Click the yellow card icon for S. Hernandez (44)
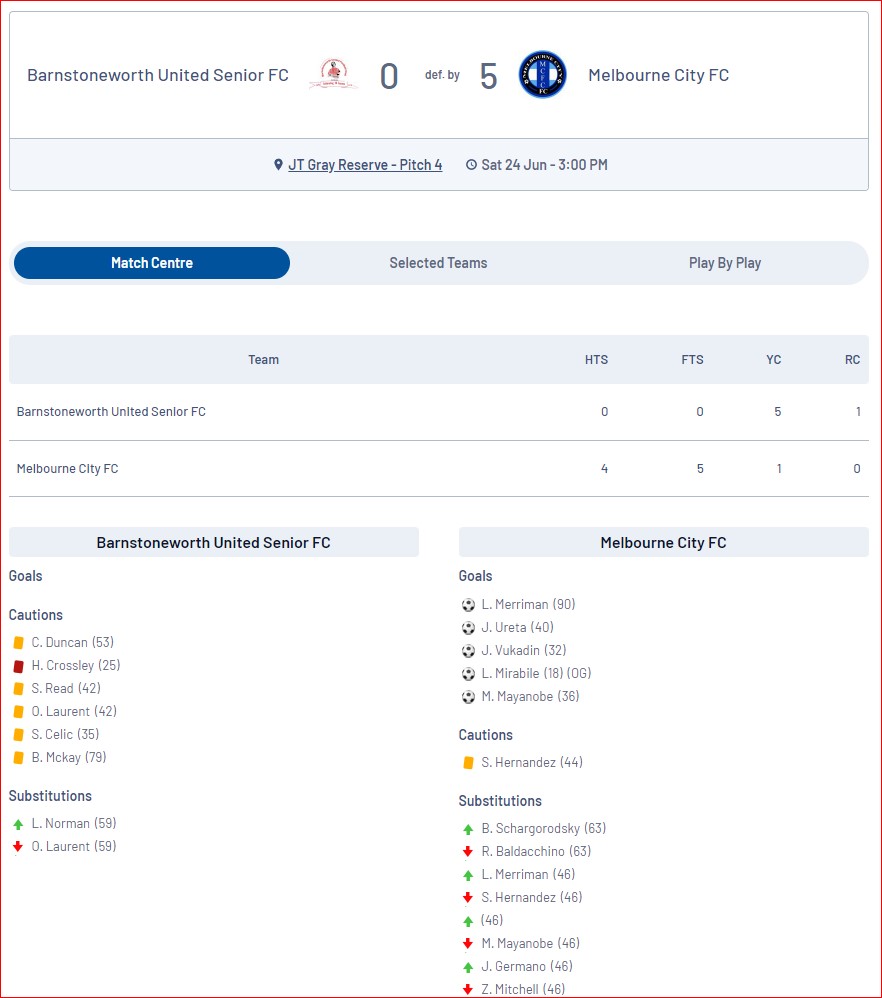The height and width of the screenshot is (998, 882). (468, 763)
